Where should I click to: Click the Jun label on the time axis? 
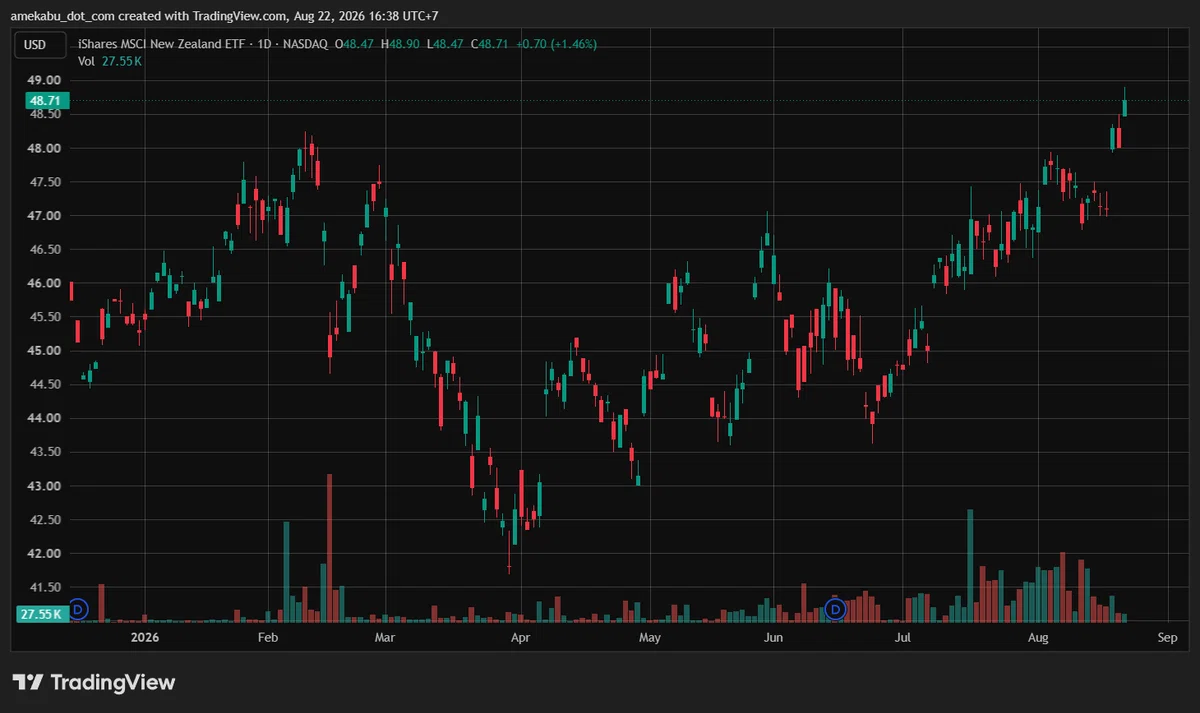pyautogui.click(x=773, y=637)
